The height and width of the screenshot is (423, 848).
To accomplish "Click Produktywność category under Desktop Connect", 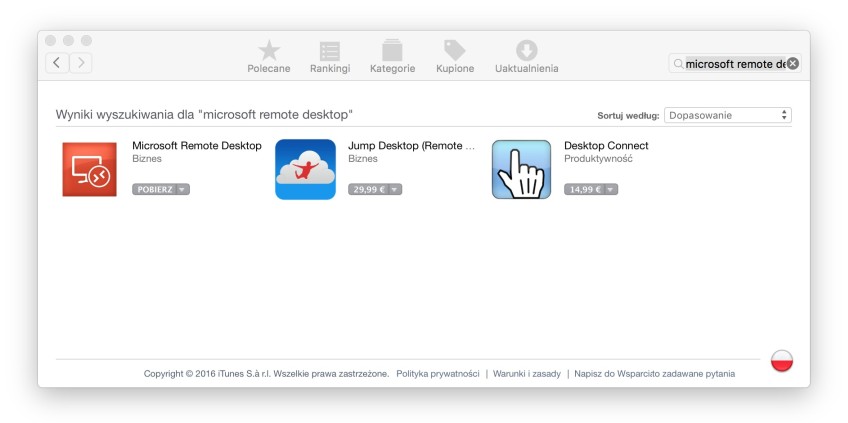I will click(x=598, y=159).
